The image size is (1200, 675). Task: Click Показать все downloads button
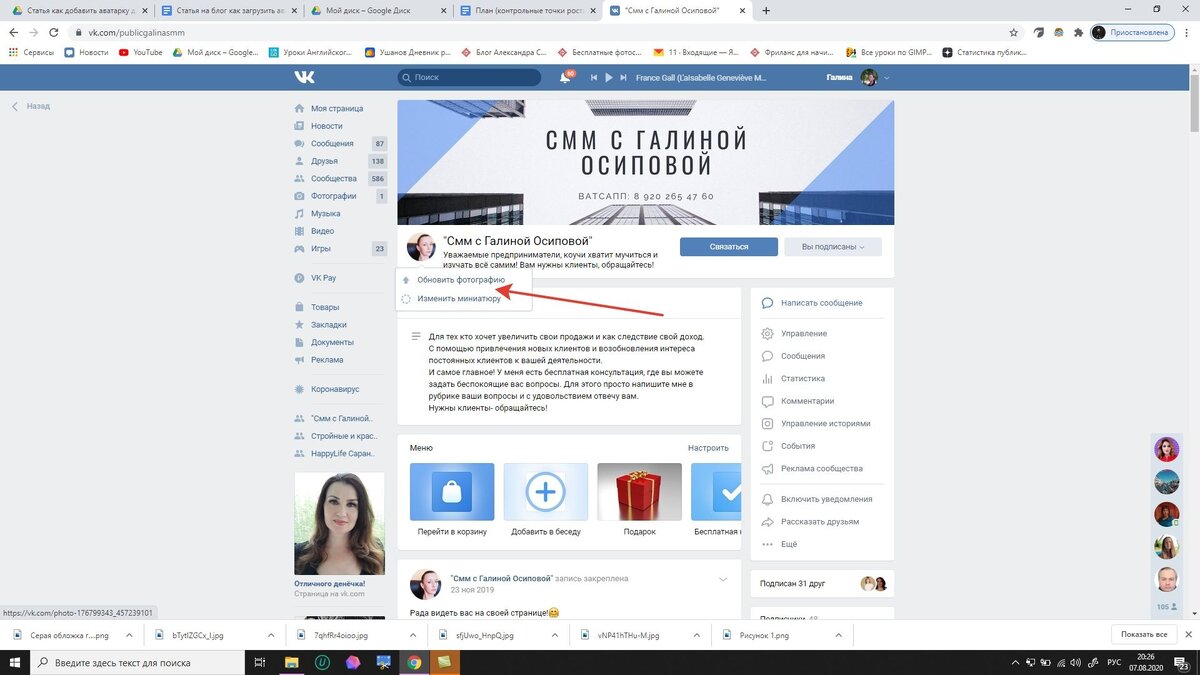1144,635
